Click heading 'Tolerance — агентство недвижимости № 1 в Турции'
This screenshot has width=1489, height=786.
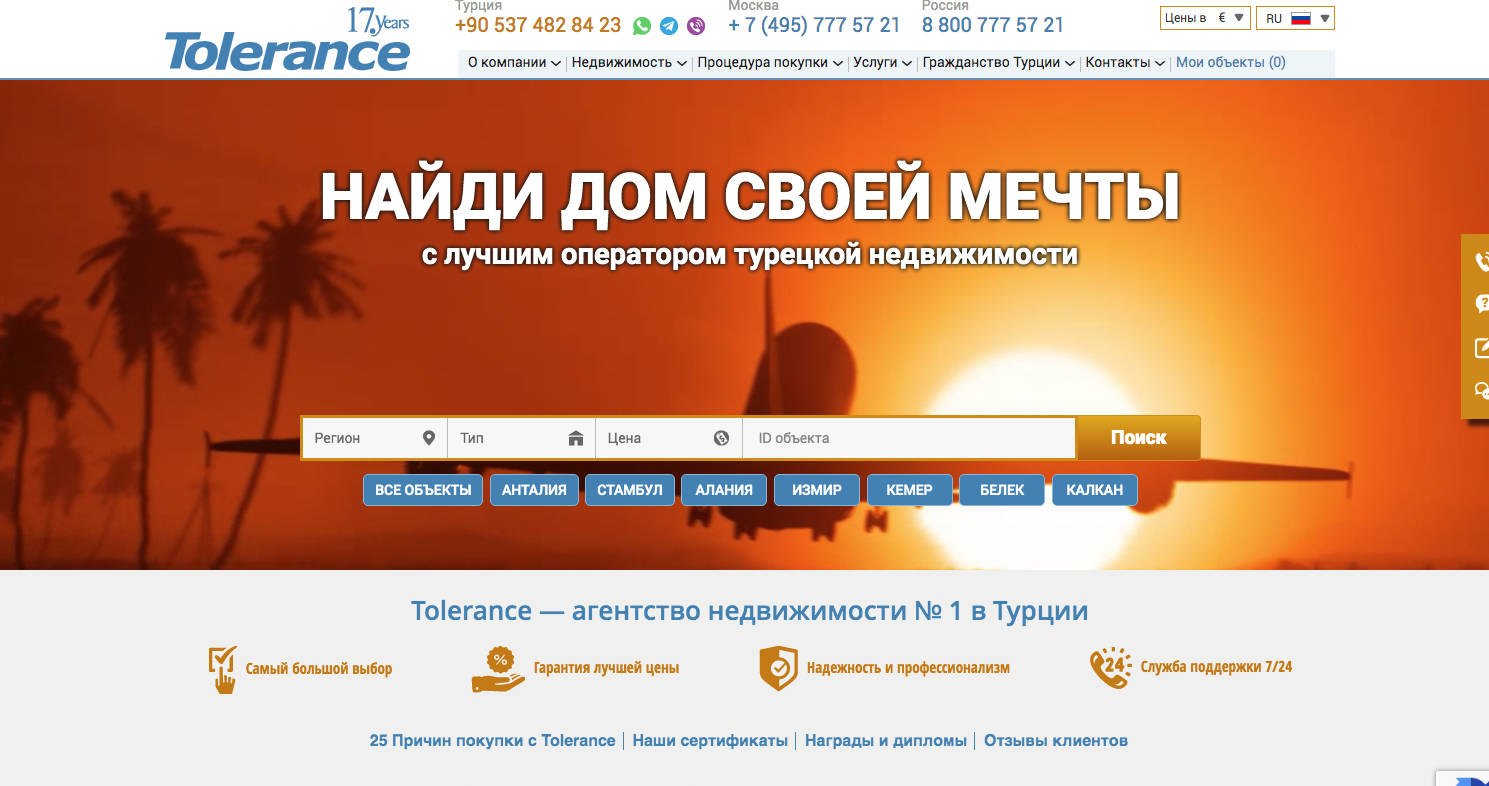coord(749,611)
